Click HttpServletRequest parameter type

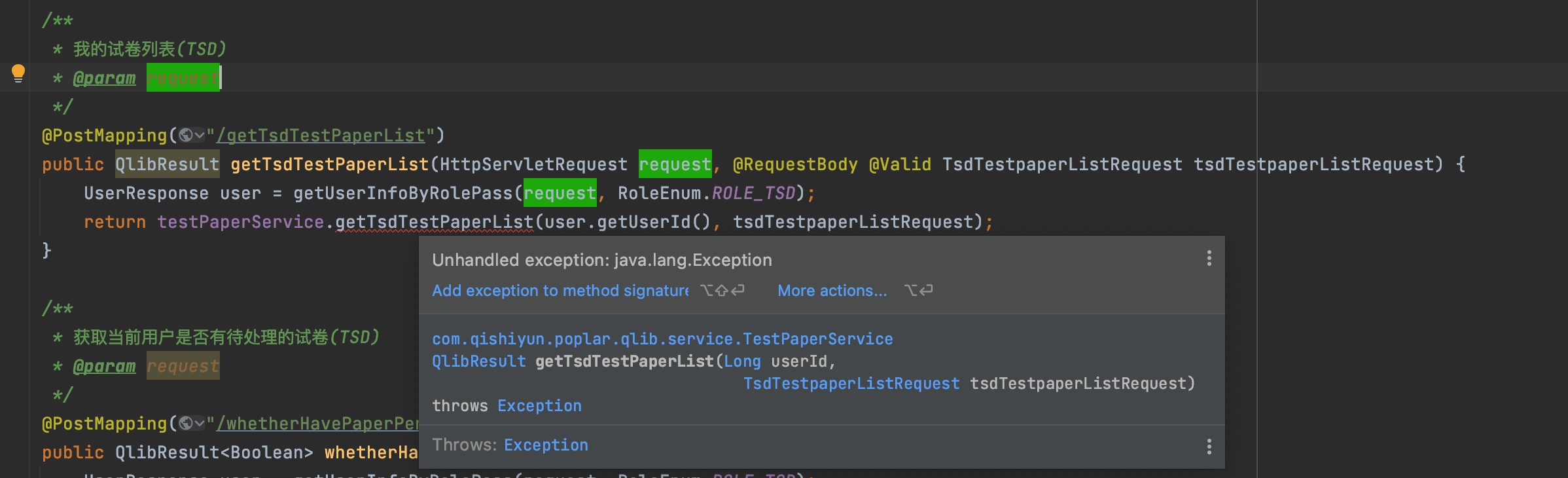pyautogui.click(x=533, y=164)
